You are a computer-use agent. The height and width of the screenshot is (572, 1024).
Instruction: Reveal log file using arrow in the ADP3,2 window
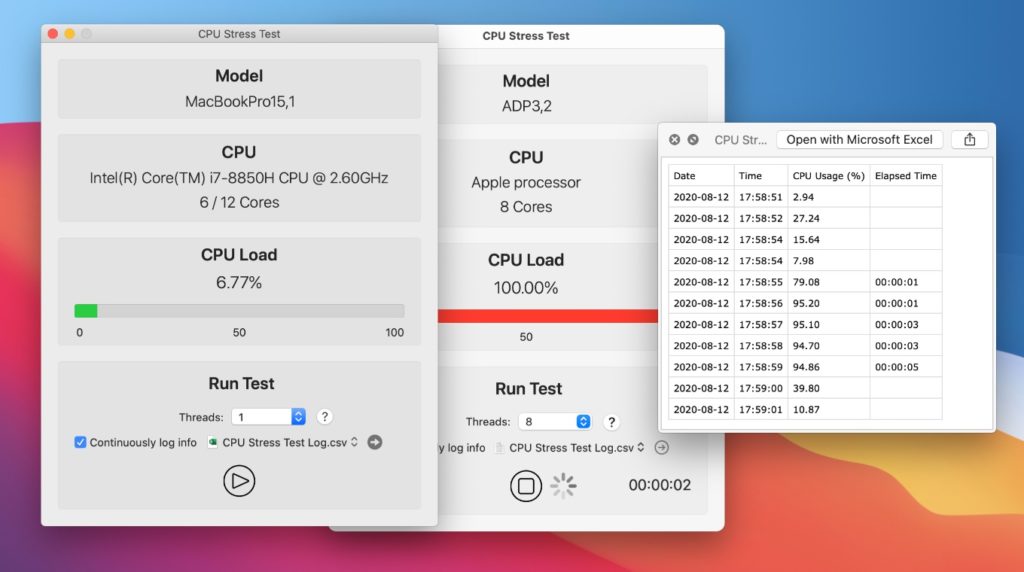[662, 447]
